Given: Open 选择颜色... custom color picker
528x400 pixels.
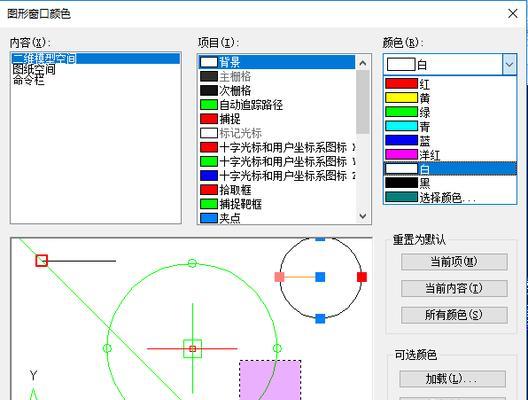Looking at the screenshot, I should (450, 197).
